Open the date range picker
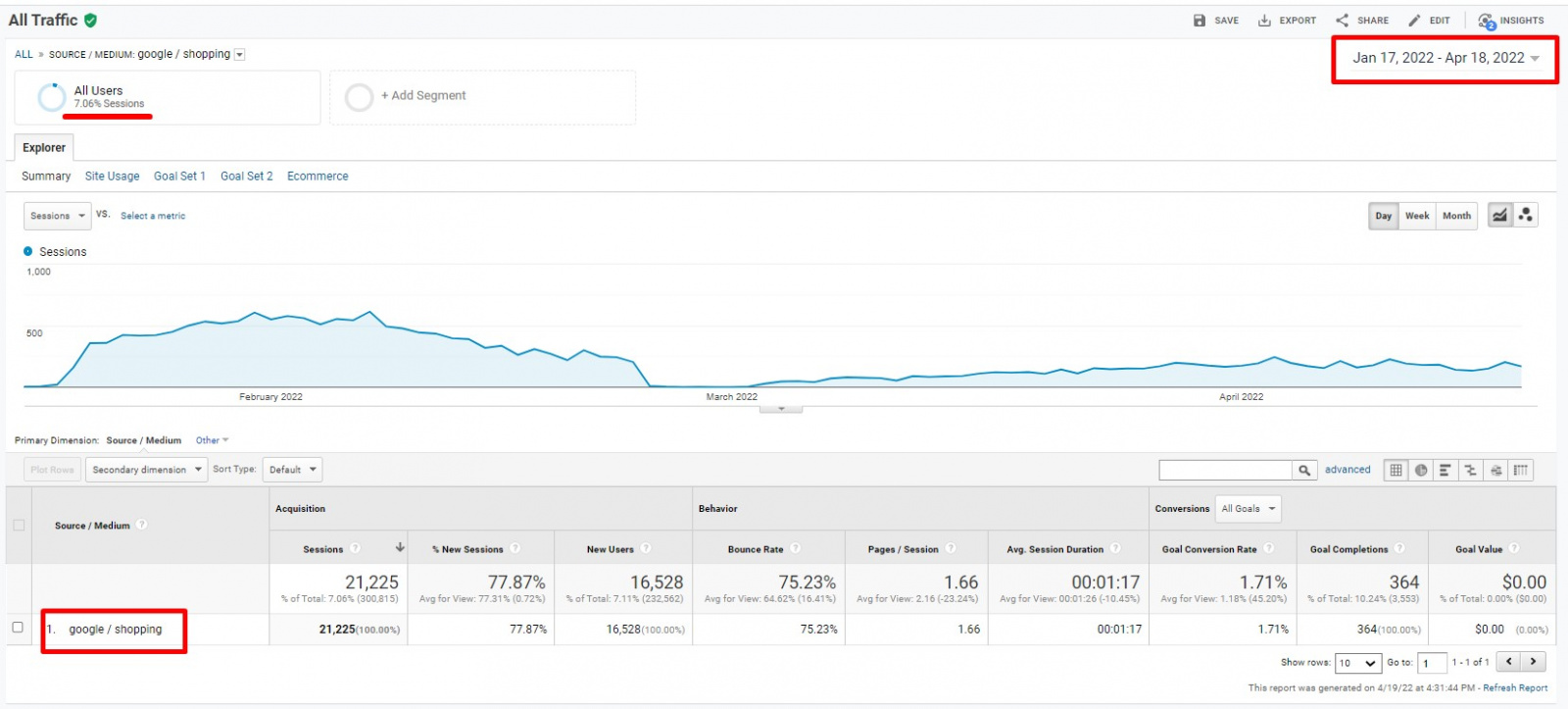The image size is (1568, 709). tap(1445, 58)
